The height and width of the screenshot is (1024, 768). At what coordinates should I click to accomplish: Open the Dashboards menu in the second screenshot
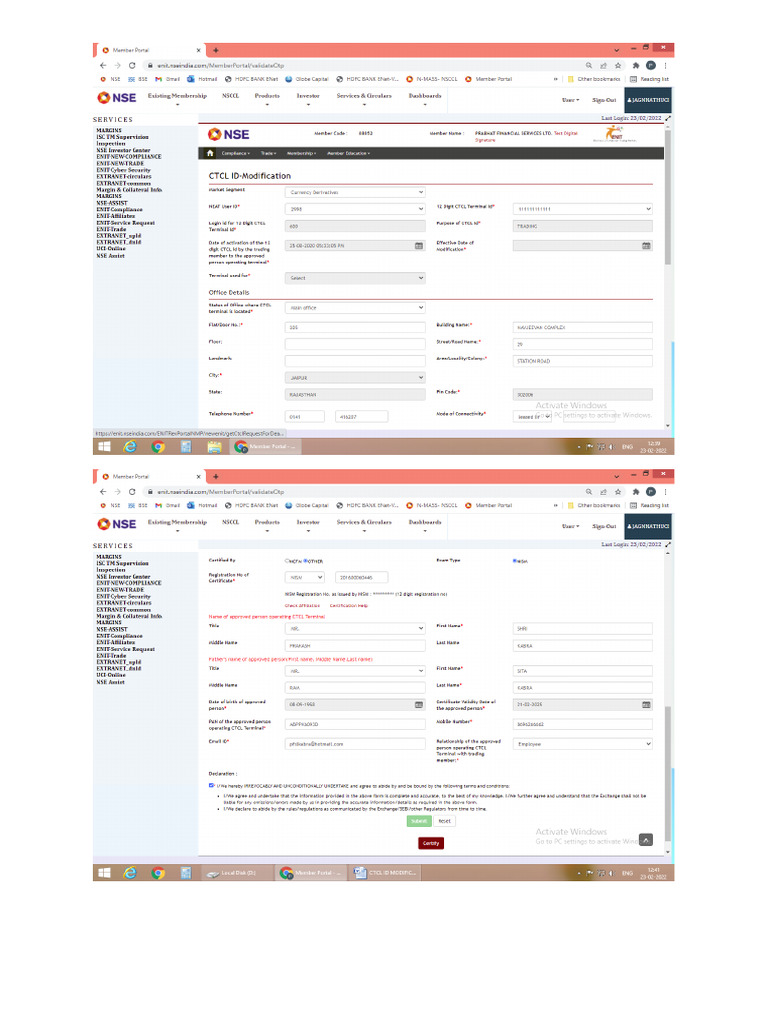[x=424, y=523]
